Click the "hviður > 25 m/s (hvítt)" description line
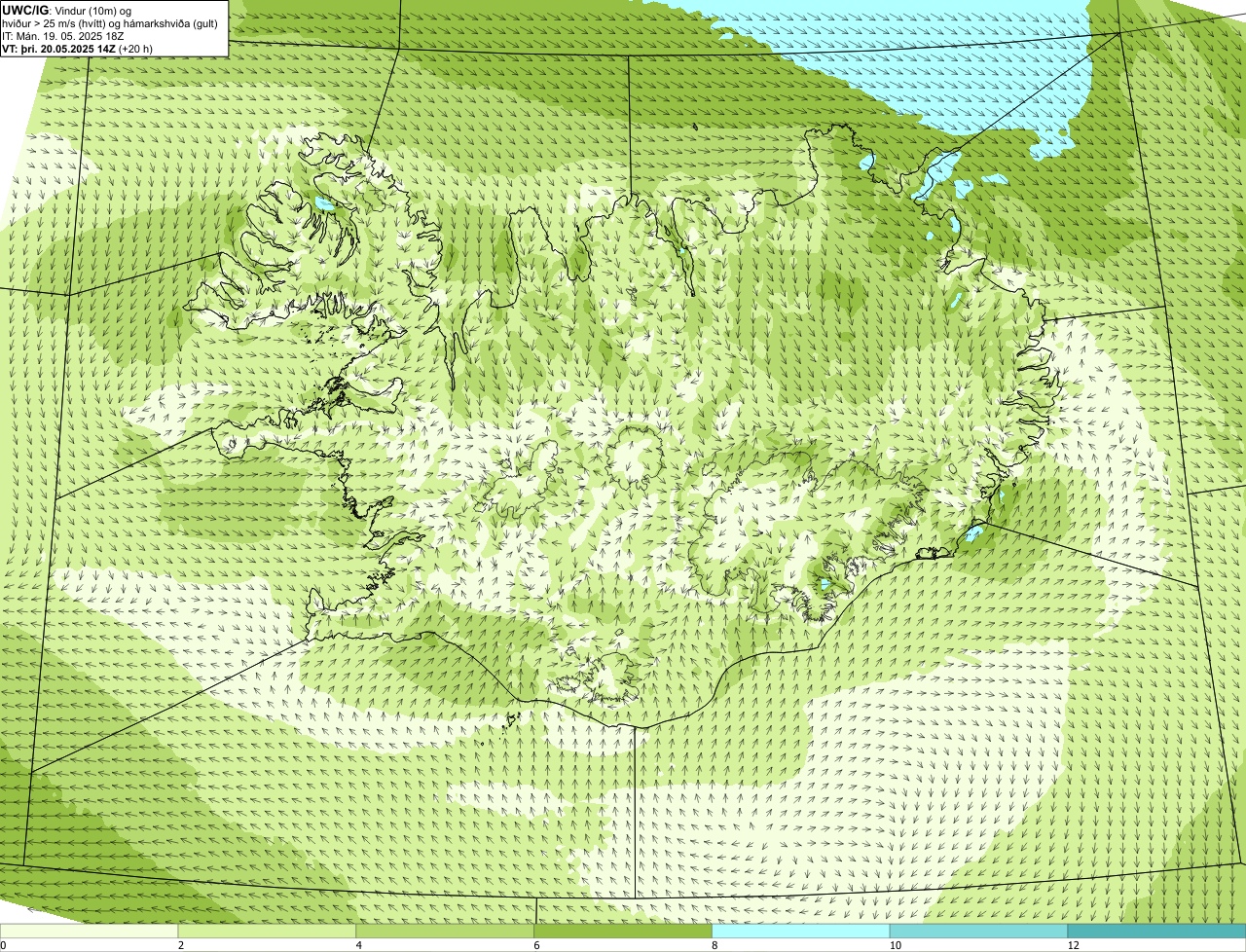The image size is (1246, 952). click(x=112, y=23)
